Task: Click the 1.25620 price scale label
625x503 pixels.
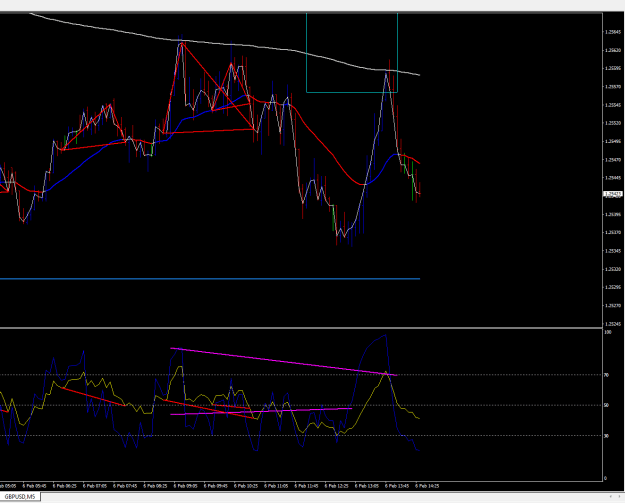Action: [x=613, y=50]
